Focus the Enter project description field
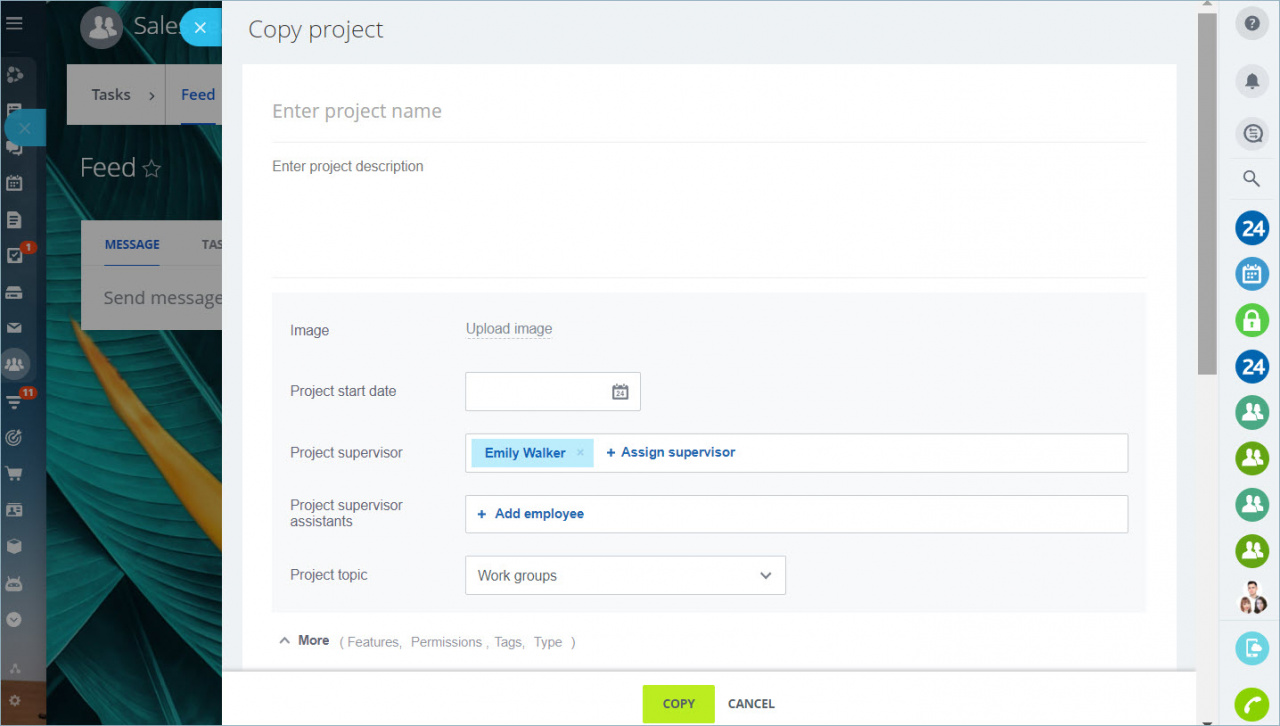Screen dimensions: 1280x726 point(709,211)
